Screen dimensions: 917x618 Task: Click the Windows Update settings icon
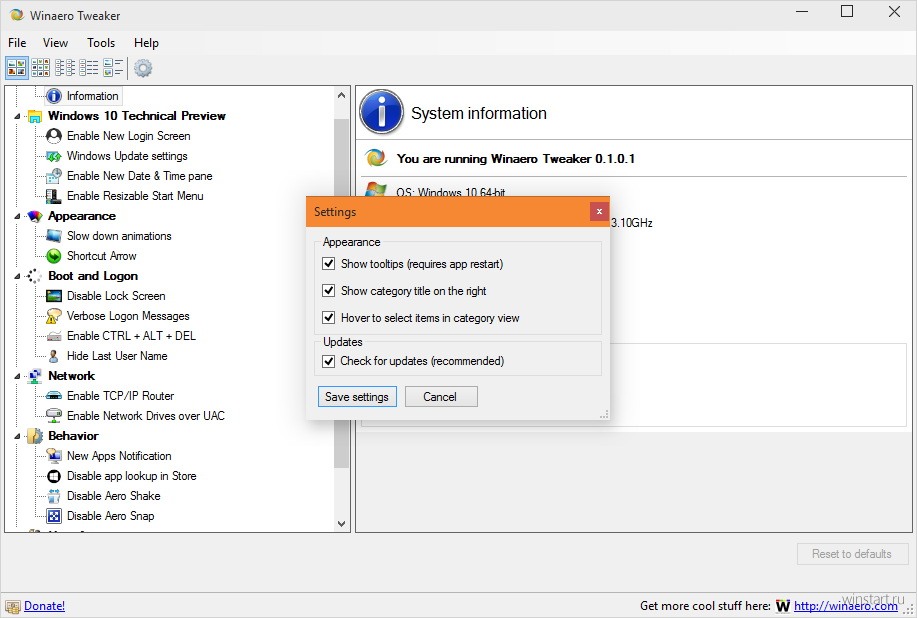(x=54, y=156)
